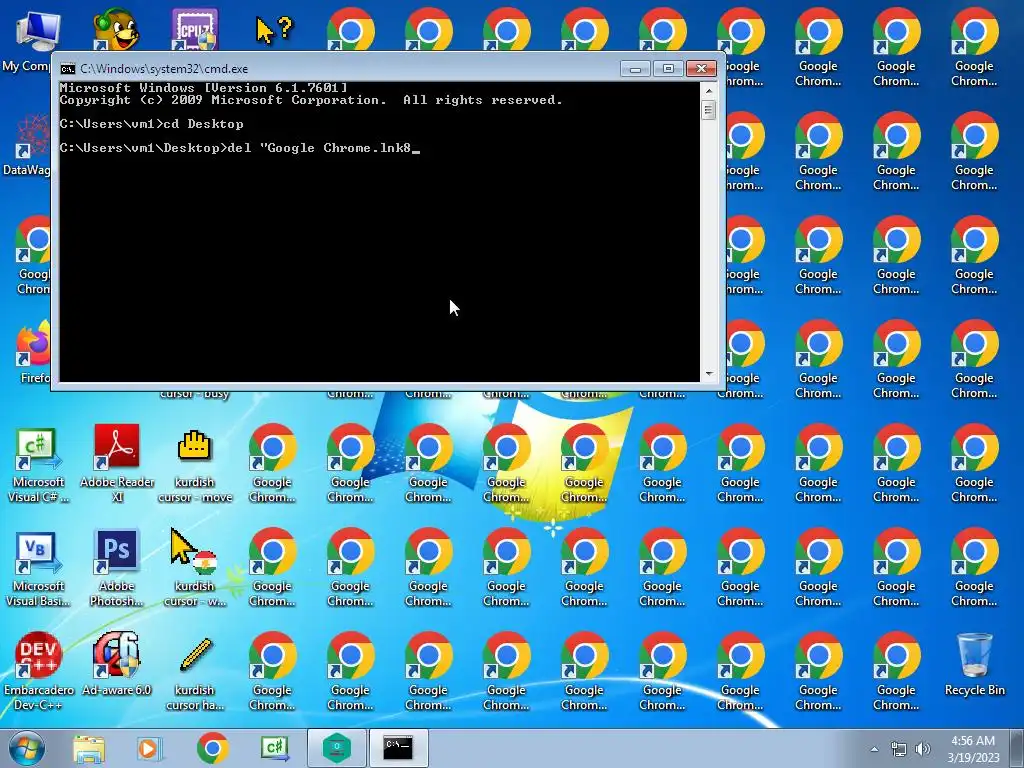Click the cmd.exe taskbar button
Image resolution: width=1024 pixels, height=768 pixels.
tap(398, 748)
